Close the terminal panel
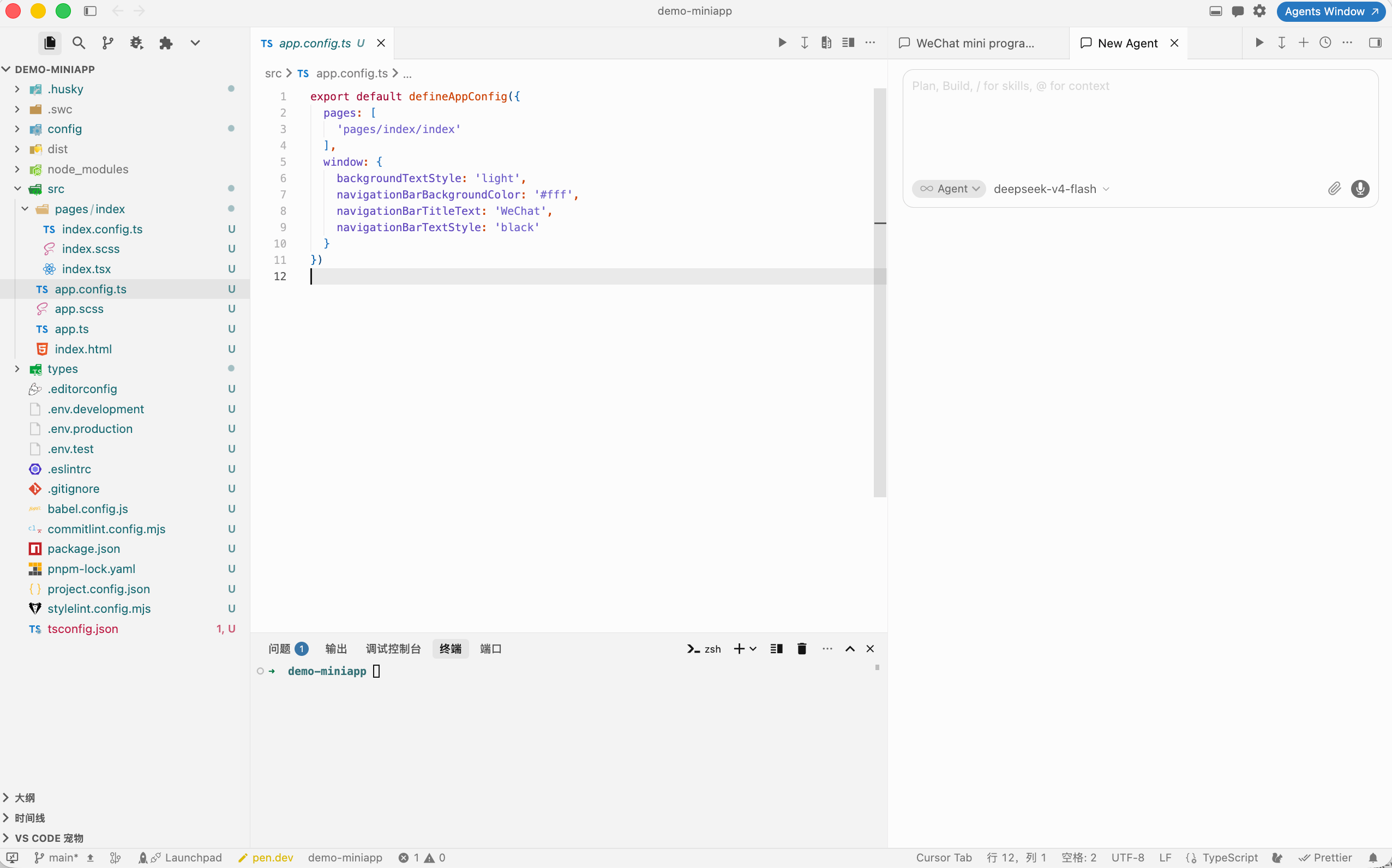Screen dimensions: 1392x868 pyautogui.click(x=870, y=649)
